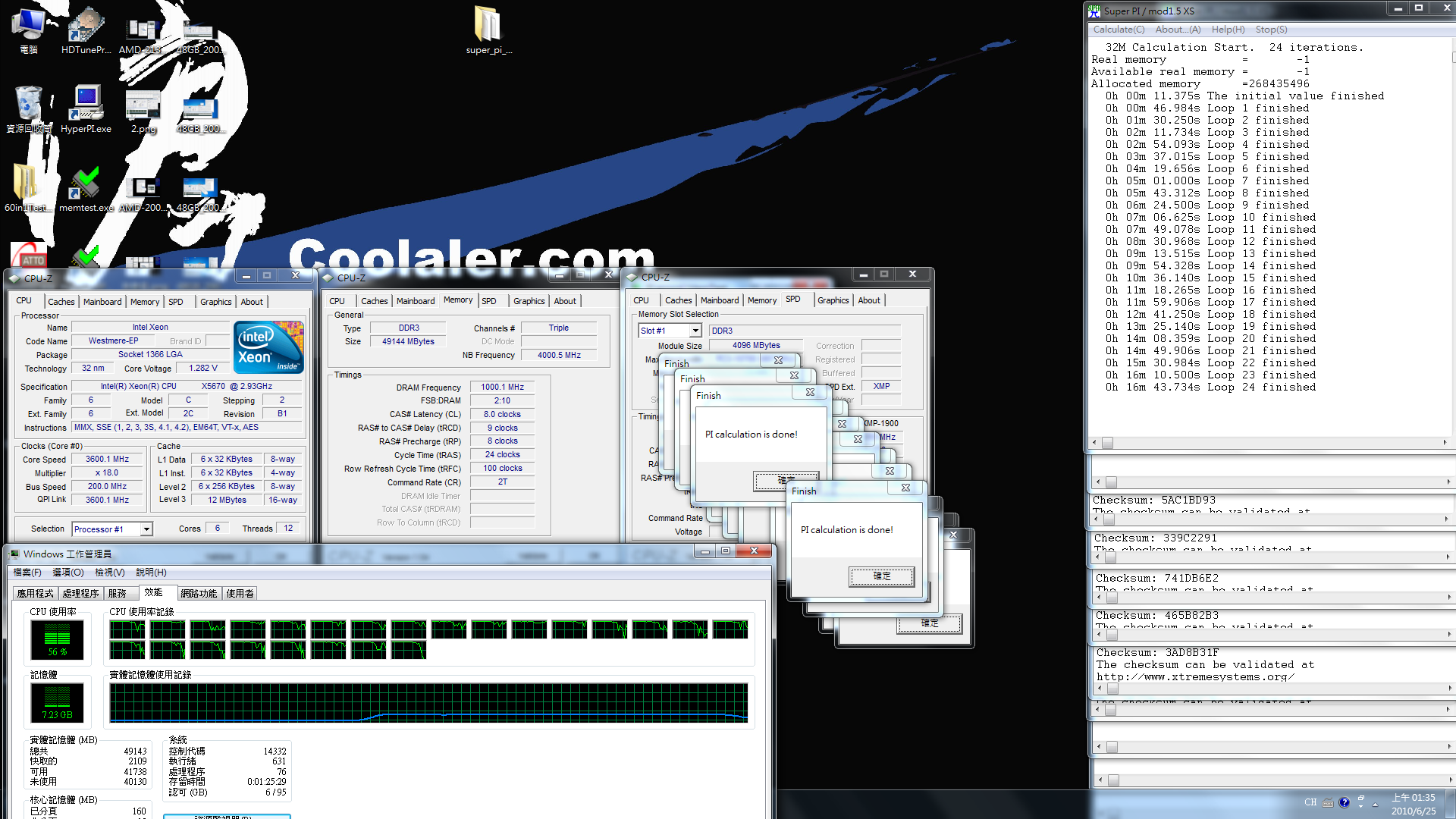Open SPD tab in middle CPU-Z window
The height and width of the screenshot is (819, 1456).
coord(489,301)
